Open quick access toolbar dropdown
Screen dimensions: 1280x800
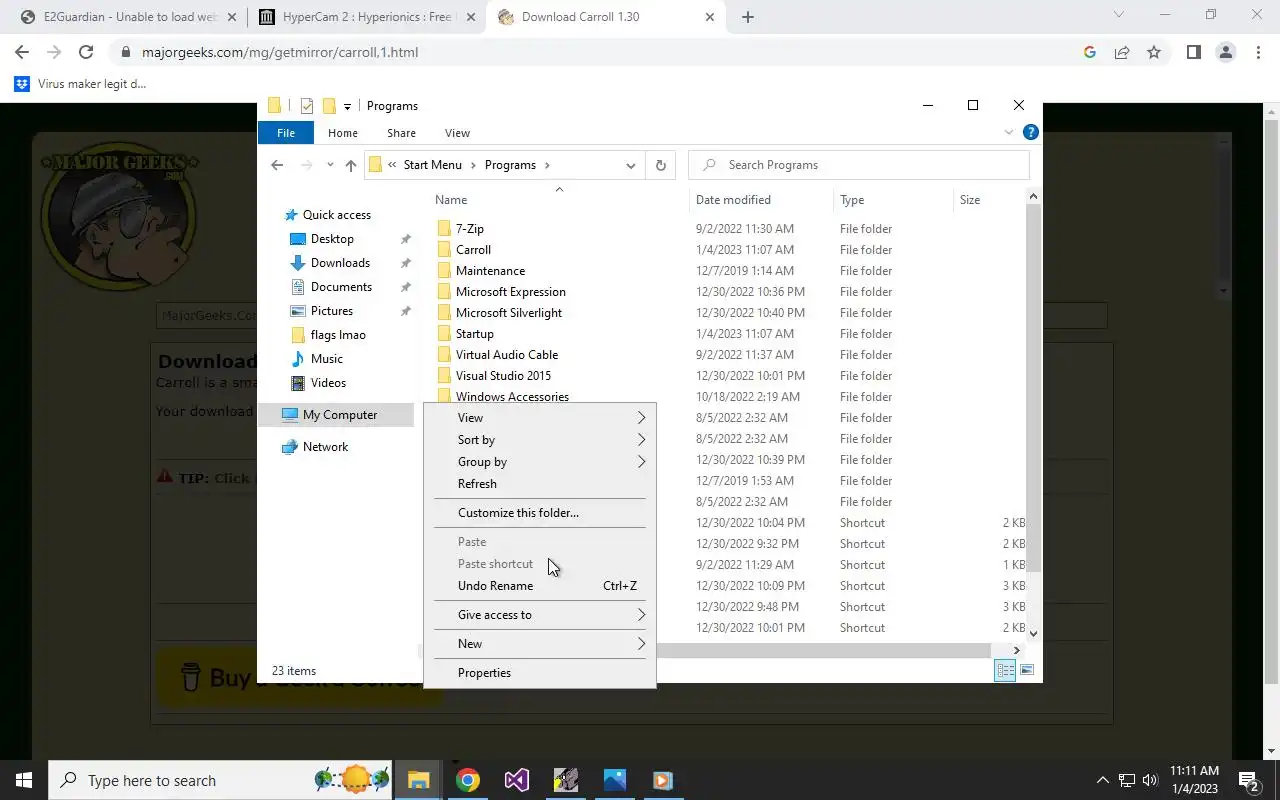pyautogui.click(x=347, y=106)
